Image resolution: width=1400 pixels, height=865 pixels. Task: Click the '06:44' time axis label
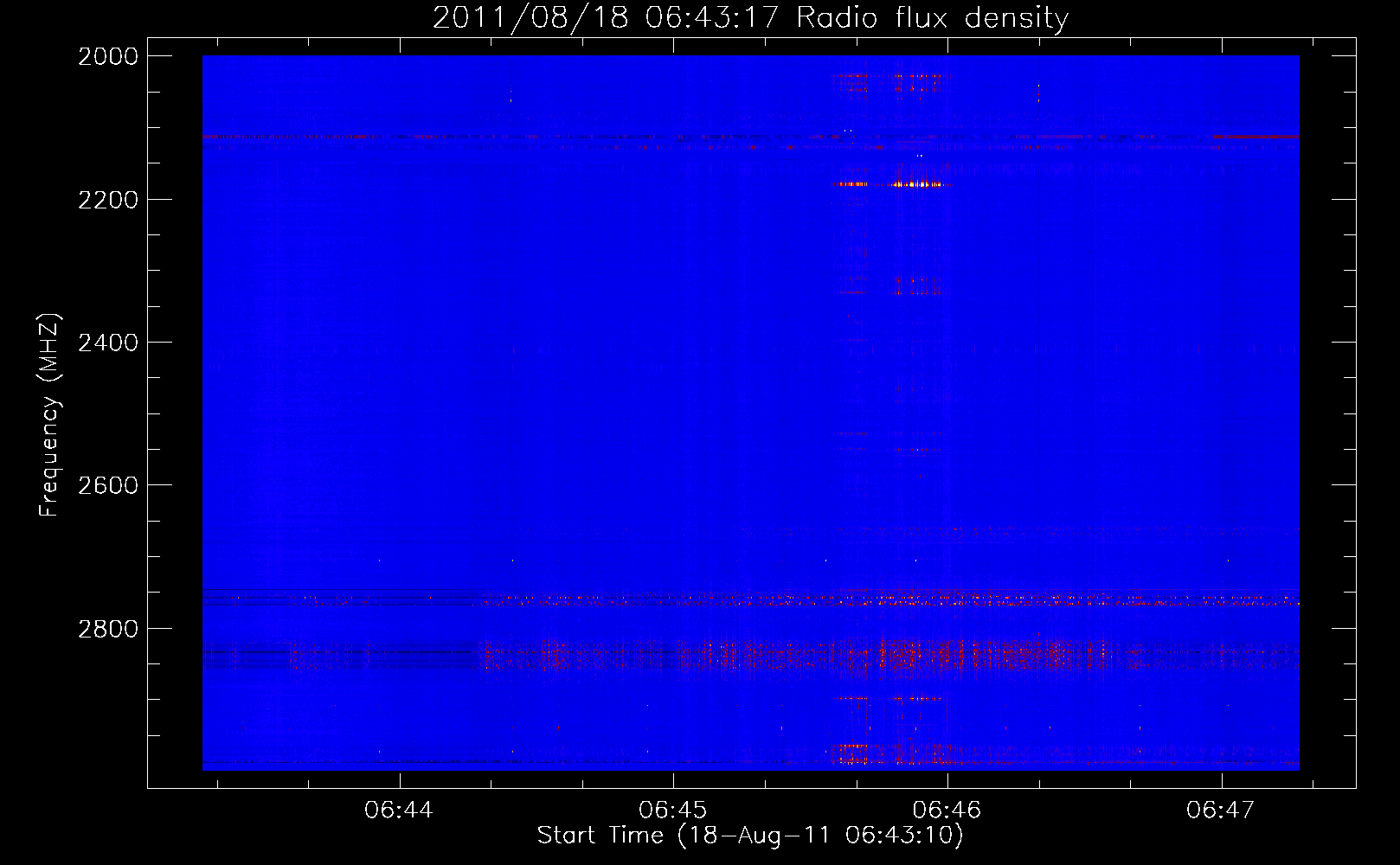pyautogui.click(x=399, y=810)
